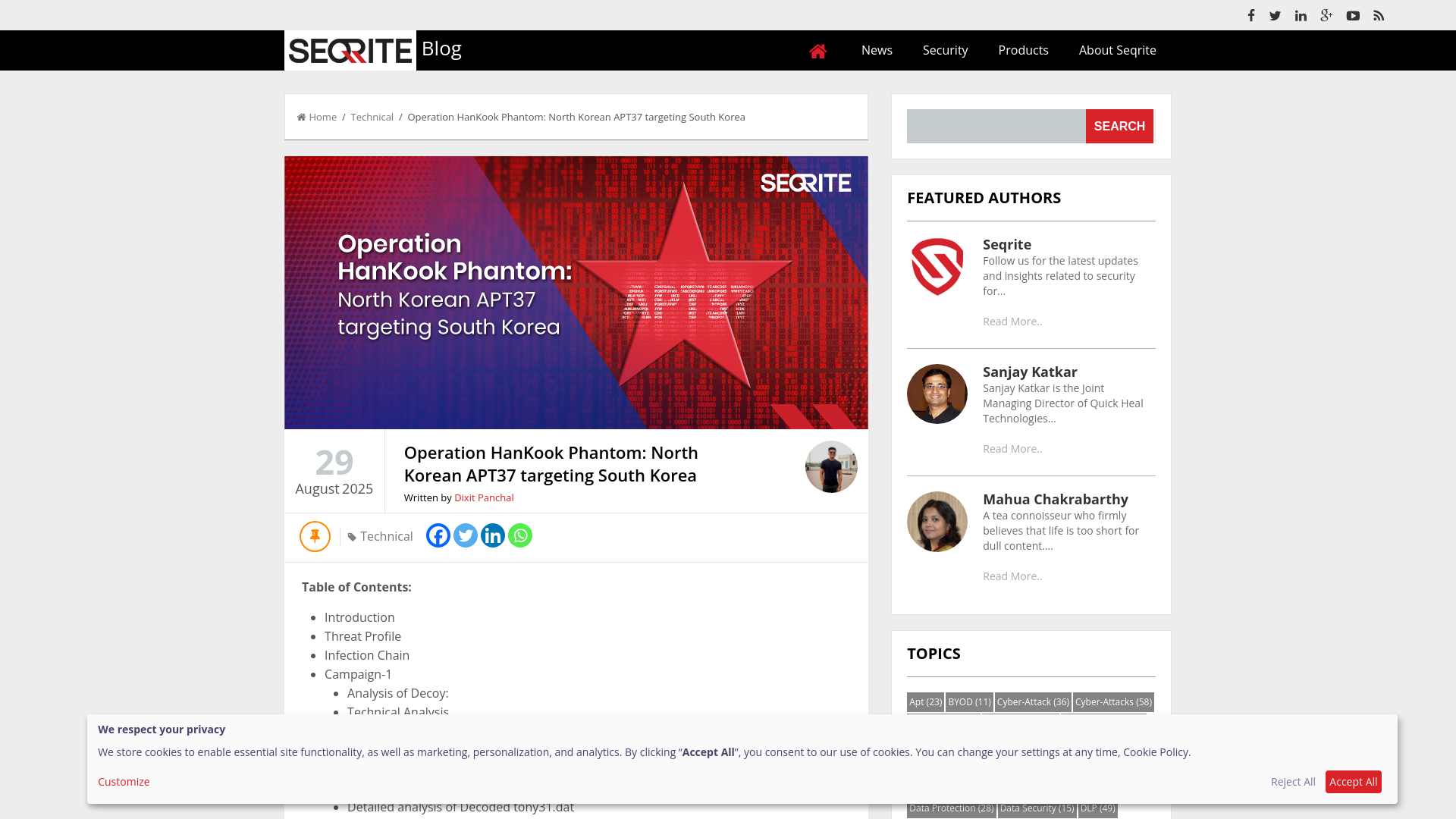Open the News menu
The height and width of the screenshot is (819, 1456).
pos(877,50)
